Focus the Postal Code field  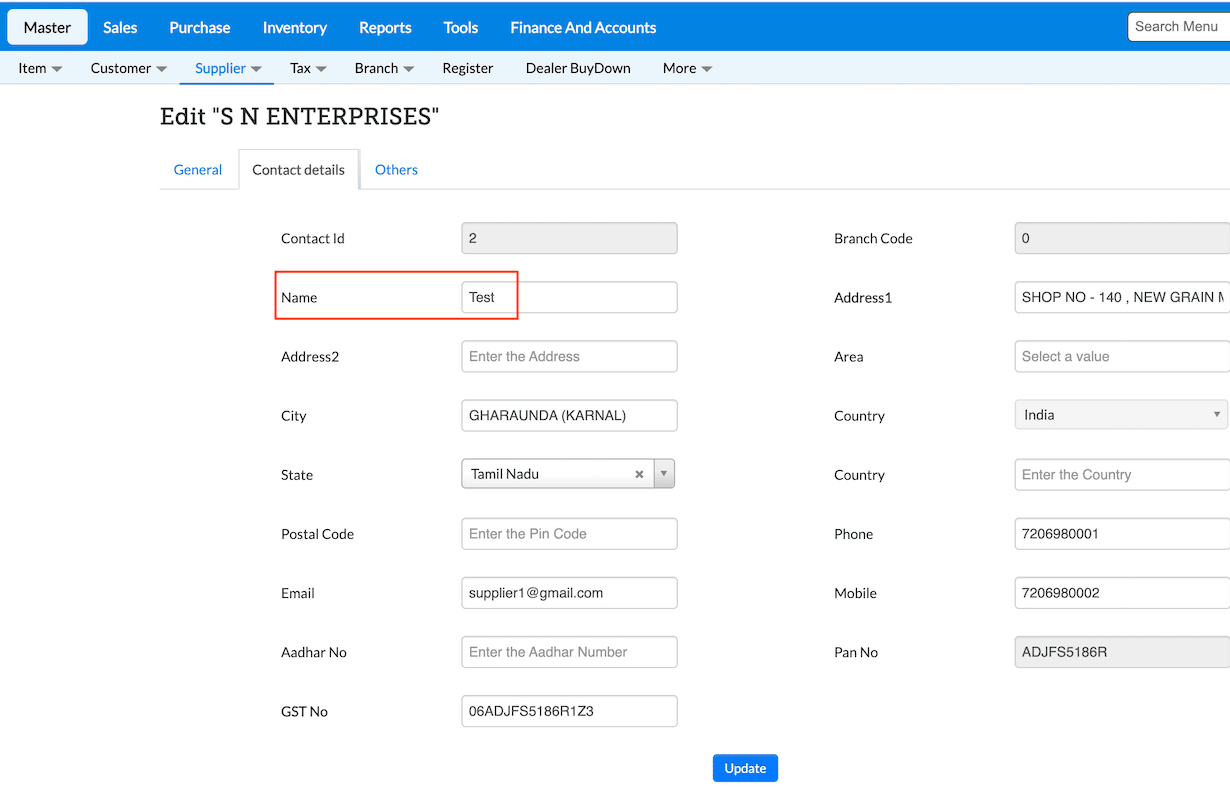569,534
